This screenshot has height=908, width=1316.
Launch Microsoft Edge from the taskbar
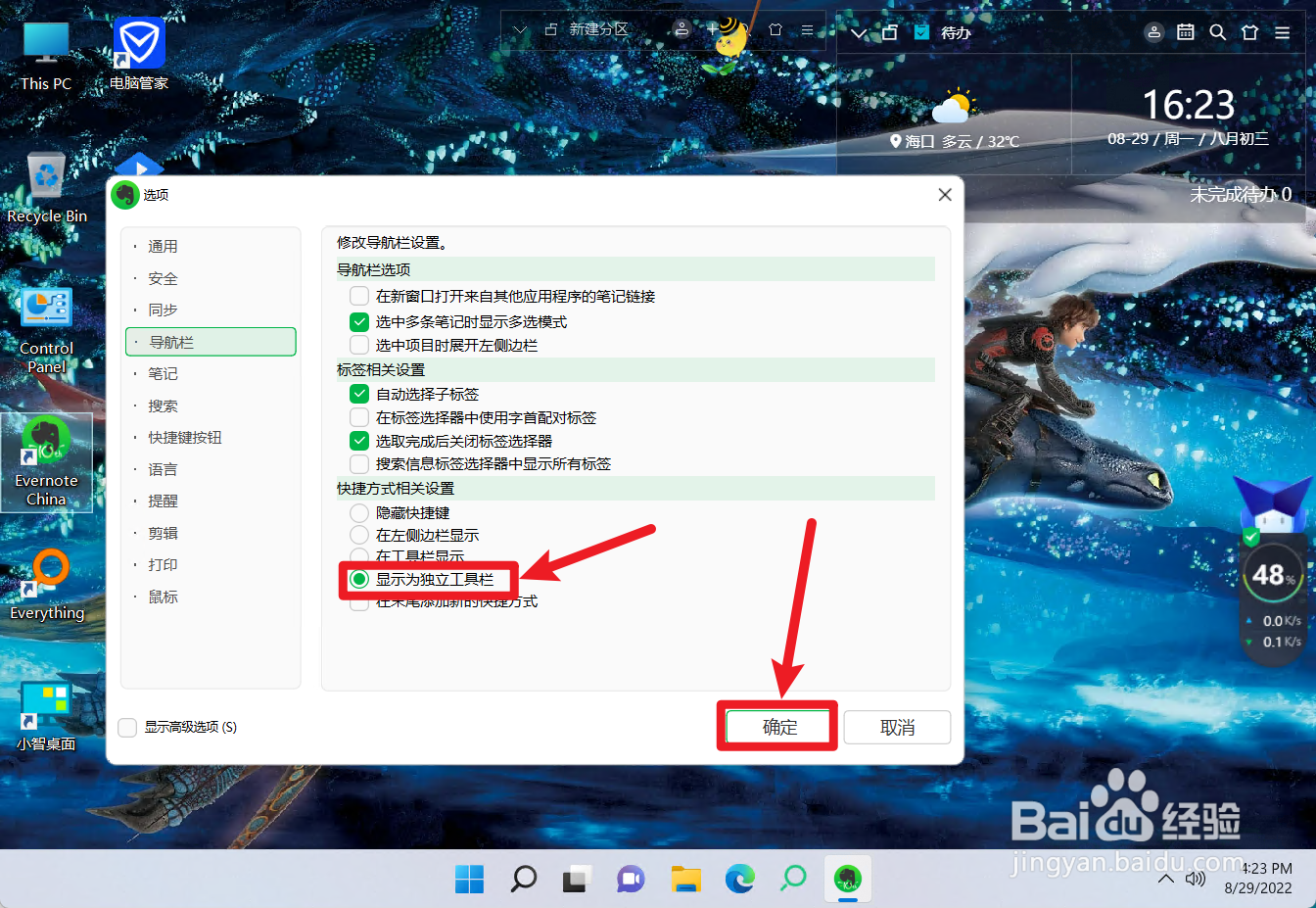[x=739, y=879]
